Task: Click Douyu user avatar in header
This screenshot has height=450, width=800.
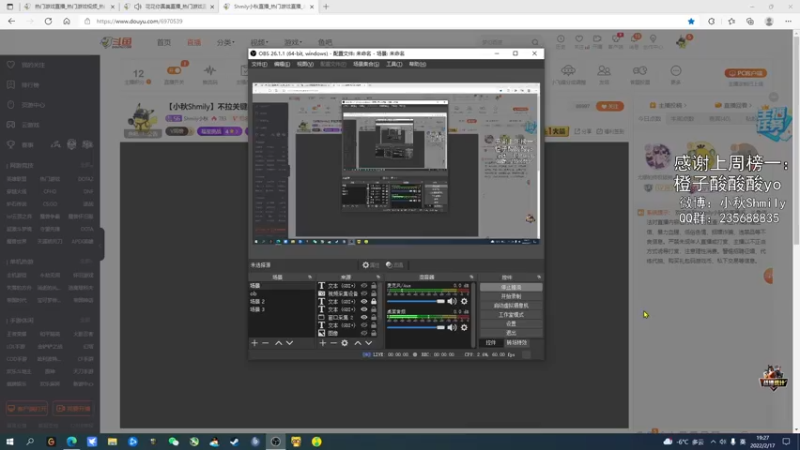Action: click(x=682, y=42)
